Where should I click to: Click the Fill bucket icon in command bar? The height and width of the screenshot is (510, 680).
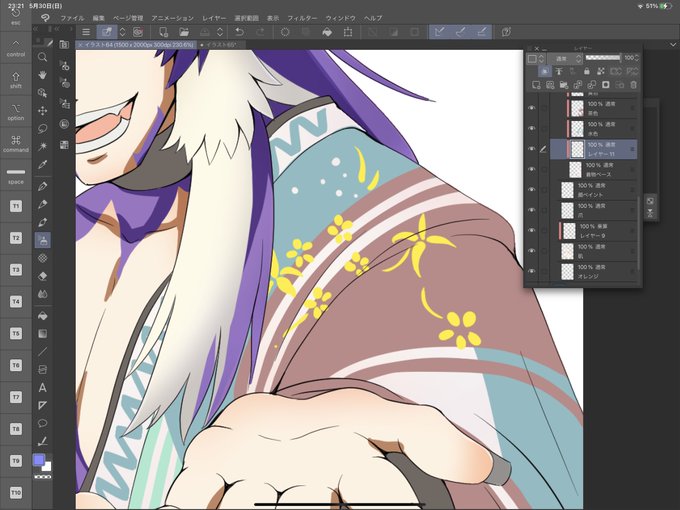point(327,32)
